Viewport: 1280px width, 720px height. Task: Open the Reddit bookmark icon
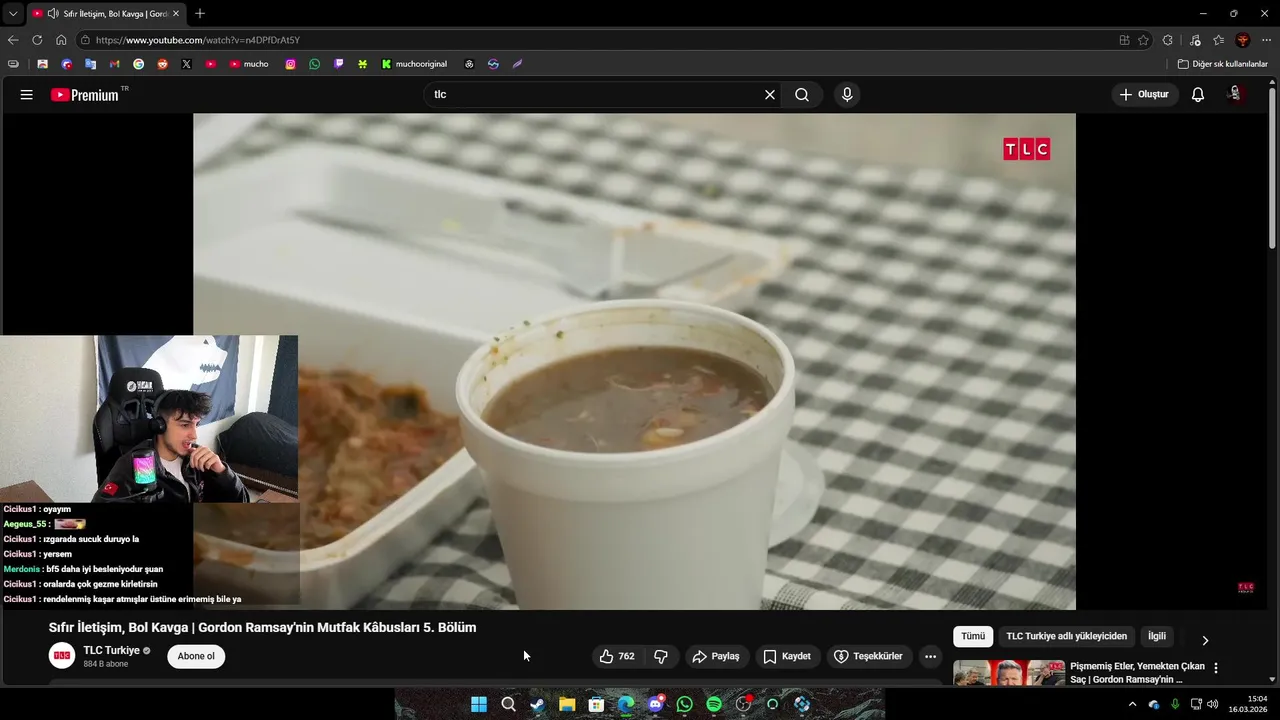pos(162,64)
